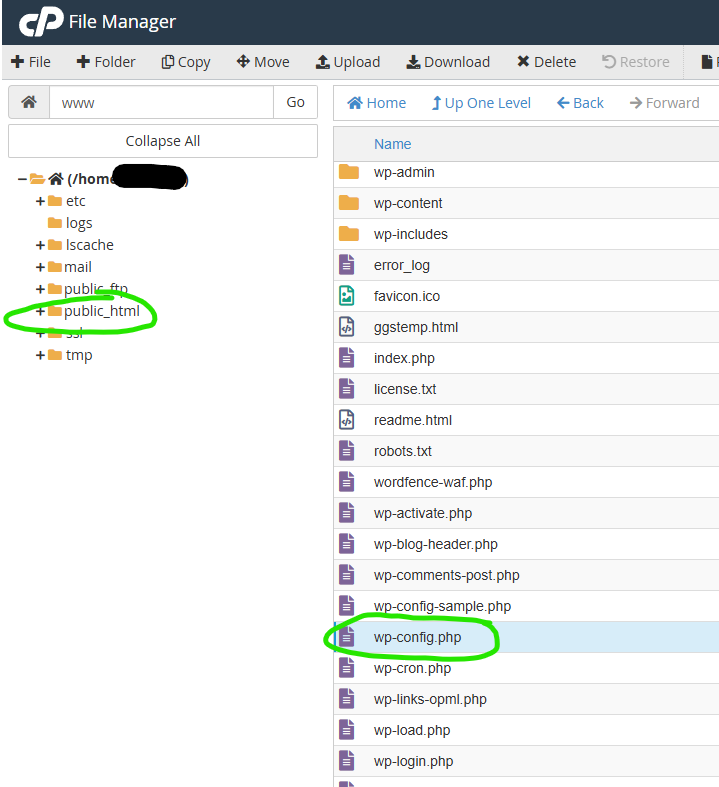719x787 pixels.
Task: Click the license.txt file icon
Action: 347,389
